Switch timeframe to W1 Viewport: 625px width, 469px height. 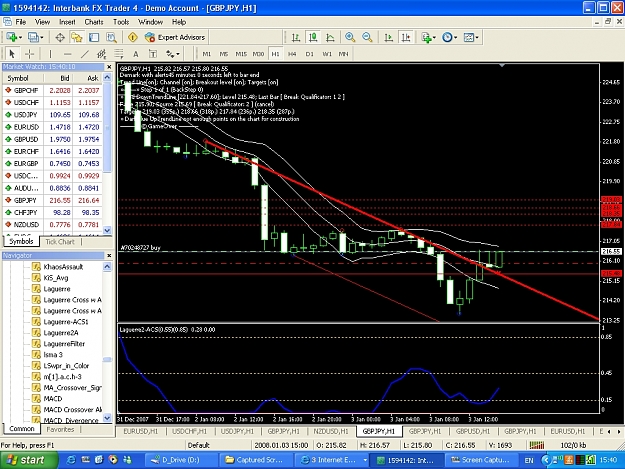327,54
